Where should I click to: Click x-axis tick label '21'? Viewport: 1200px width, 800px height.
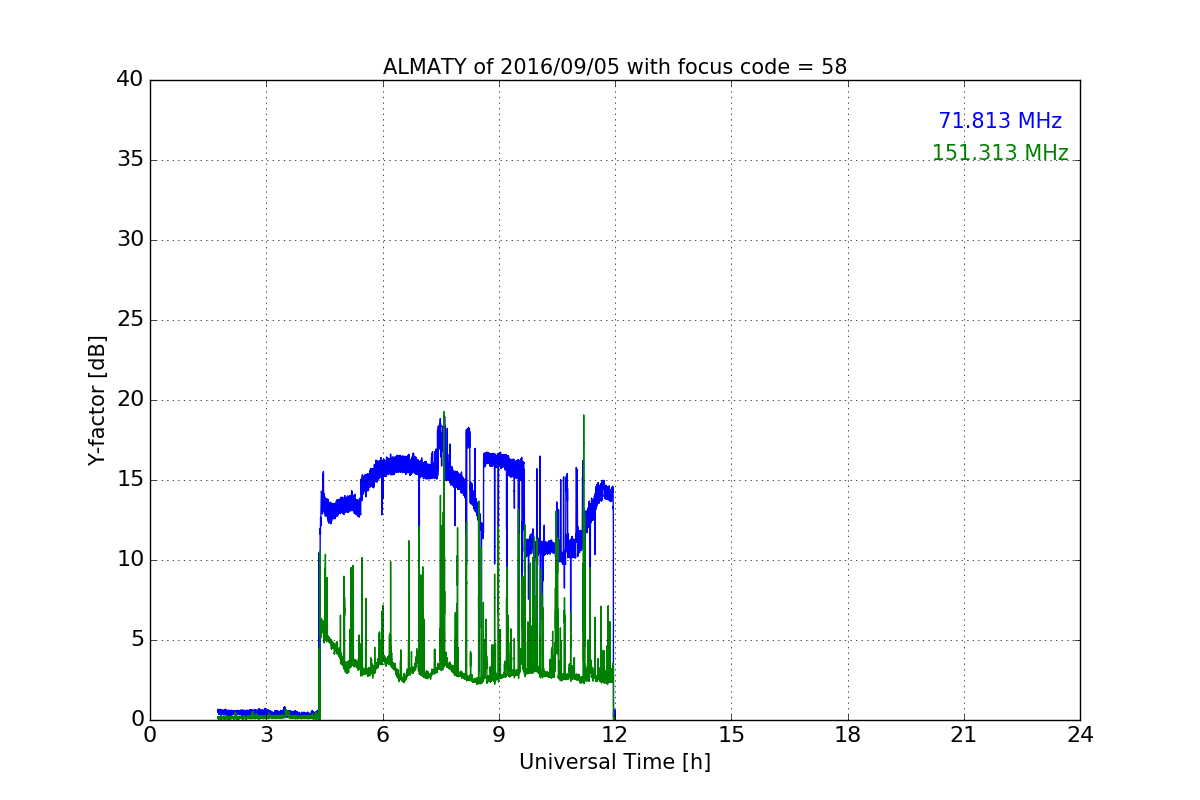click(x=964, y=735)
